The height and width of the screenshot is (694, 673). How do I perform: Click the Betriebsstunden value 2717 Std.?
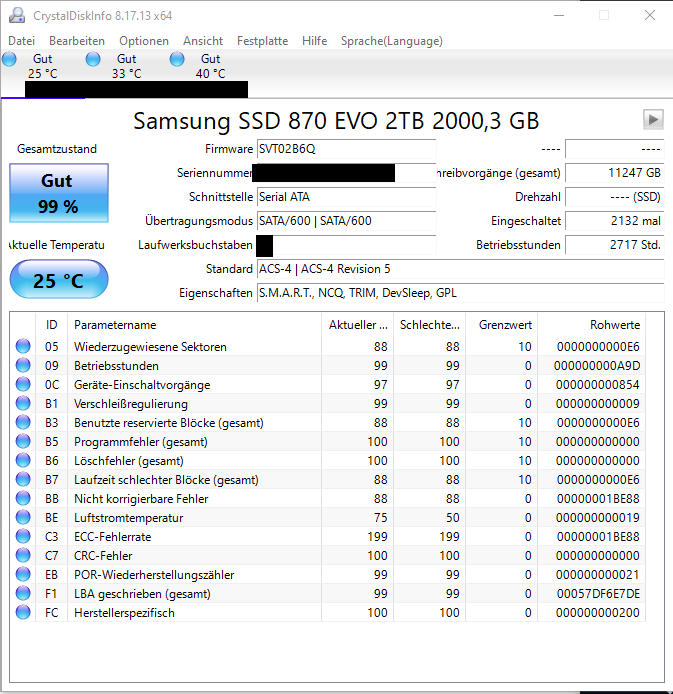[615, 244]
